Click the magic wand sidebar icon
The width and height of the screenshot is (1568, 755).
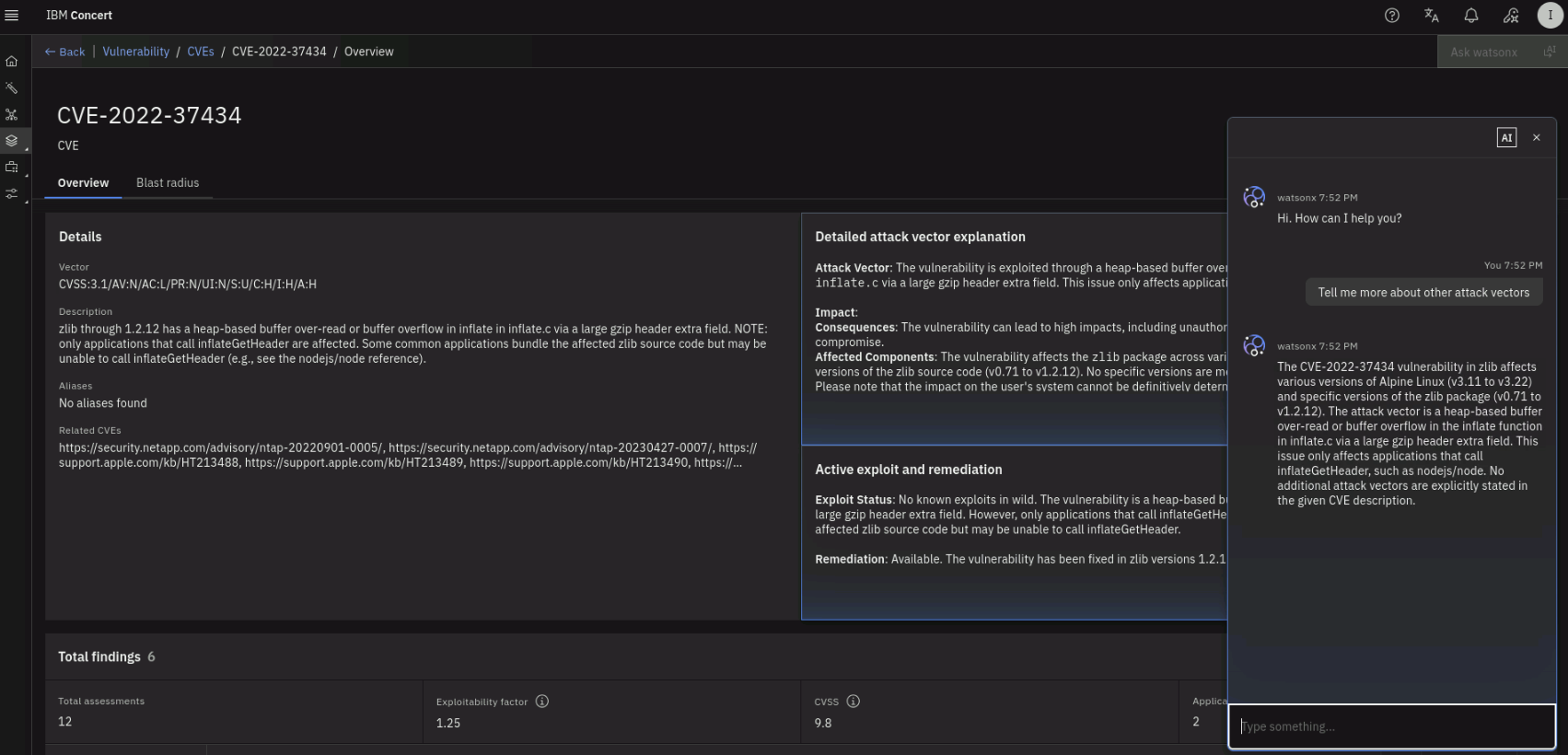(x=12, y=88)
